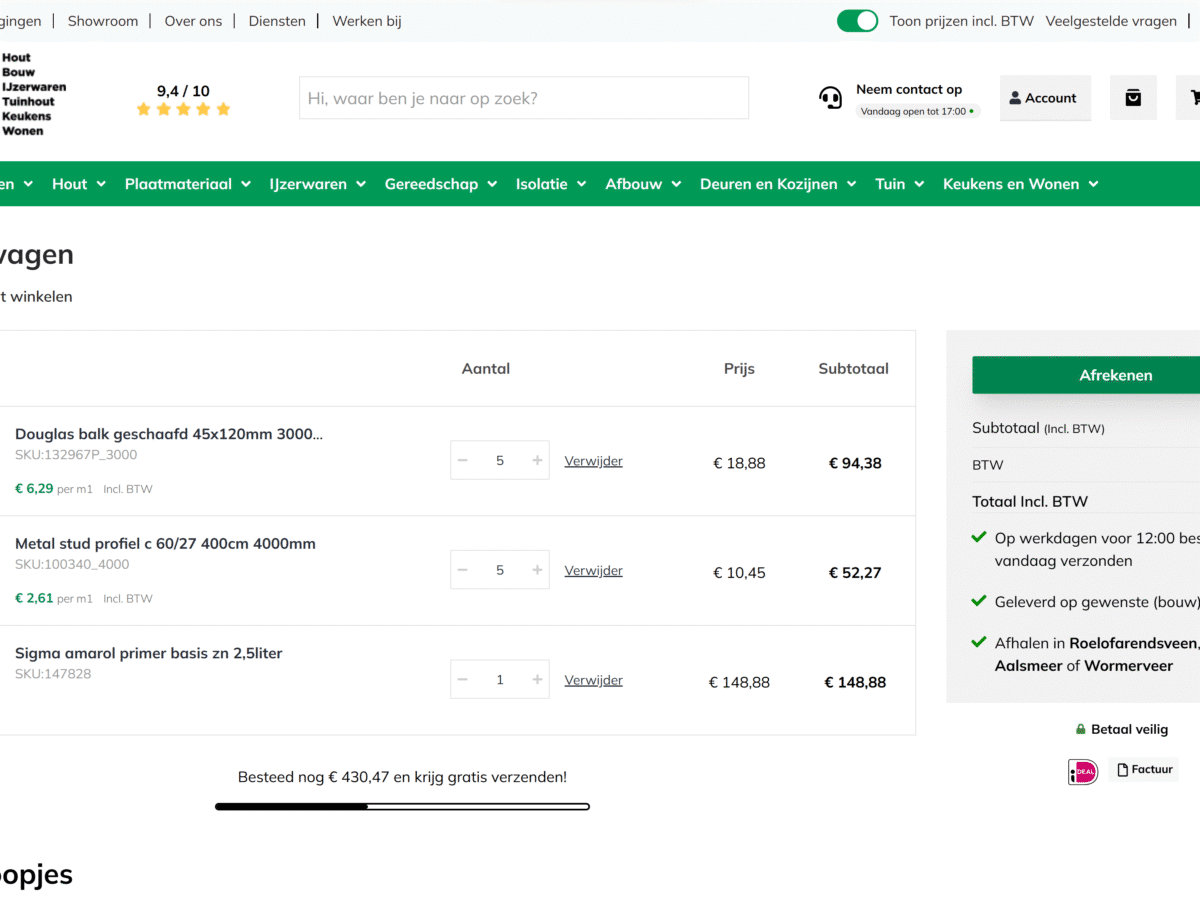Go to Werken bij page
Image resolution: width=1200 pixels, height=900 pixels.
367,21
